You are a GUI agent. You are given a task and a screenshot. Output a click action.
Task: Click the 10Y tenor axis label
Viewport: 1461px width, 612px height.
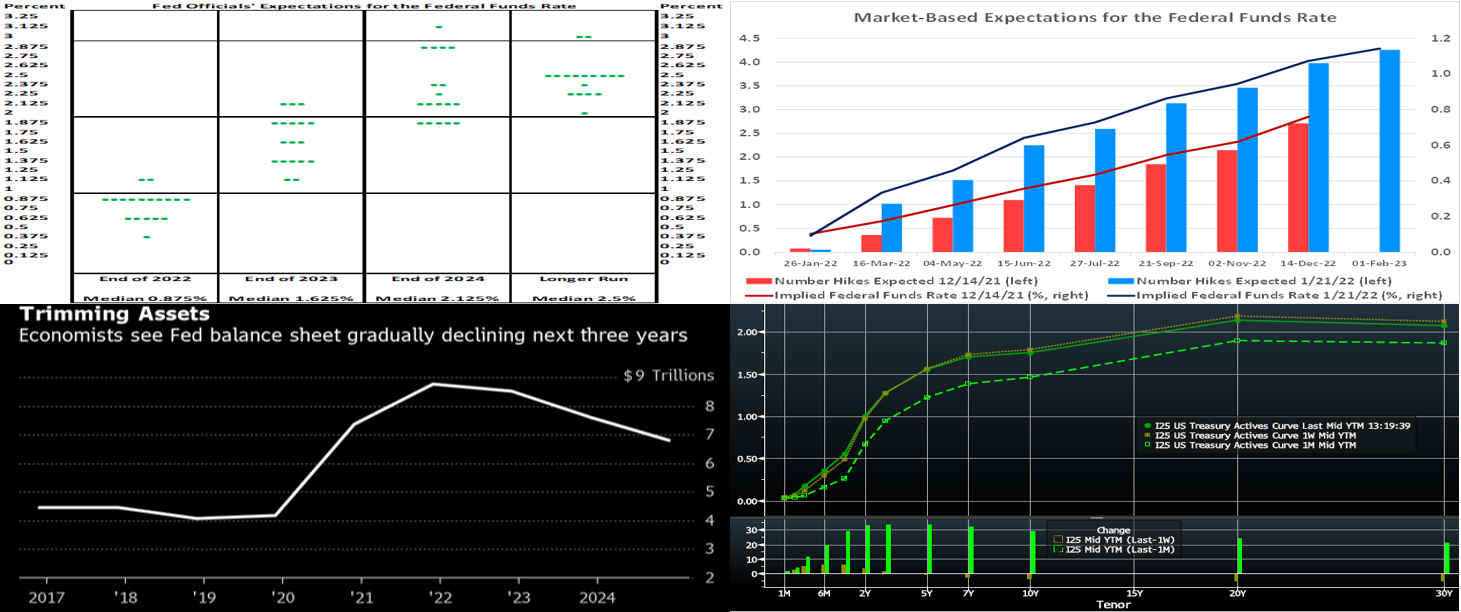tap(1031, 593)
